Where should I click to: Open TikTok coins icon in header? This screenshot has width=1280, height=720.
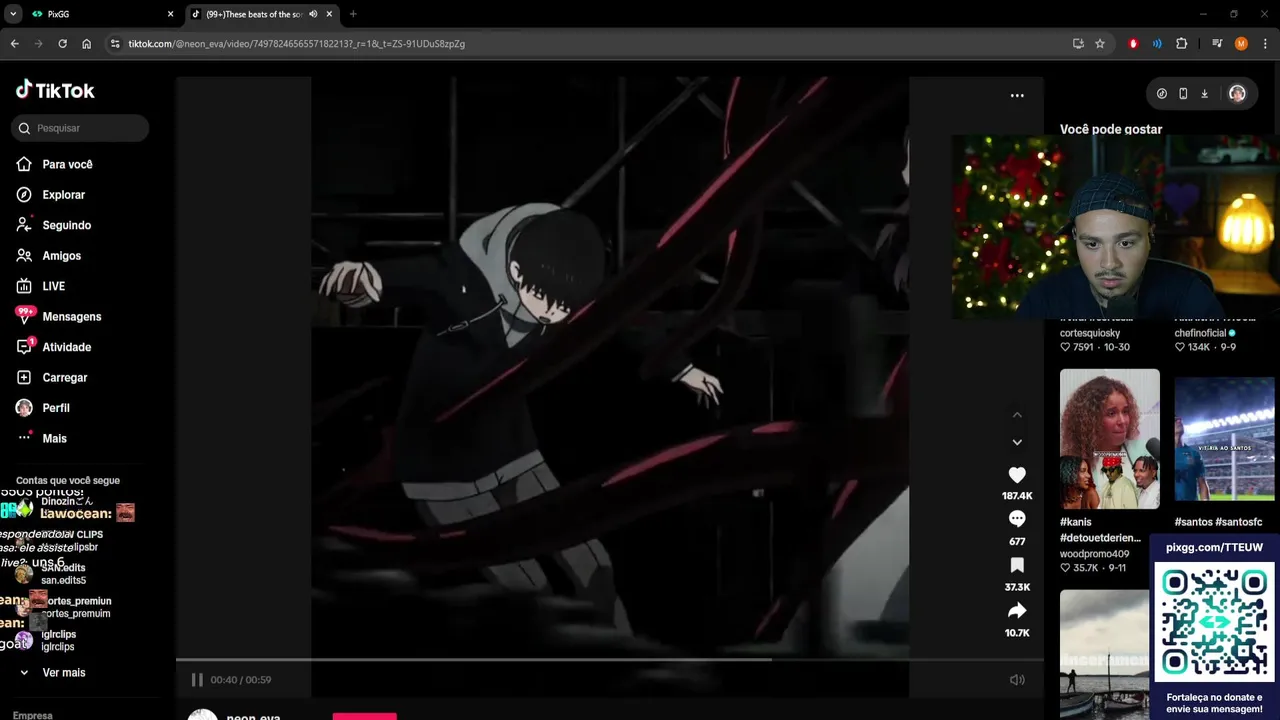click(x=1162, y=93)
